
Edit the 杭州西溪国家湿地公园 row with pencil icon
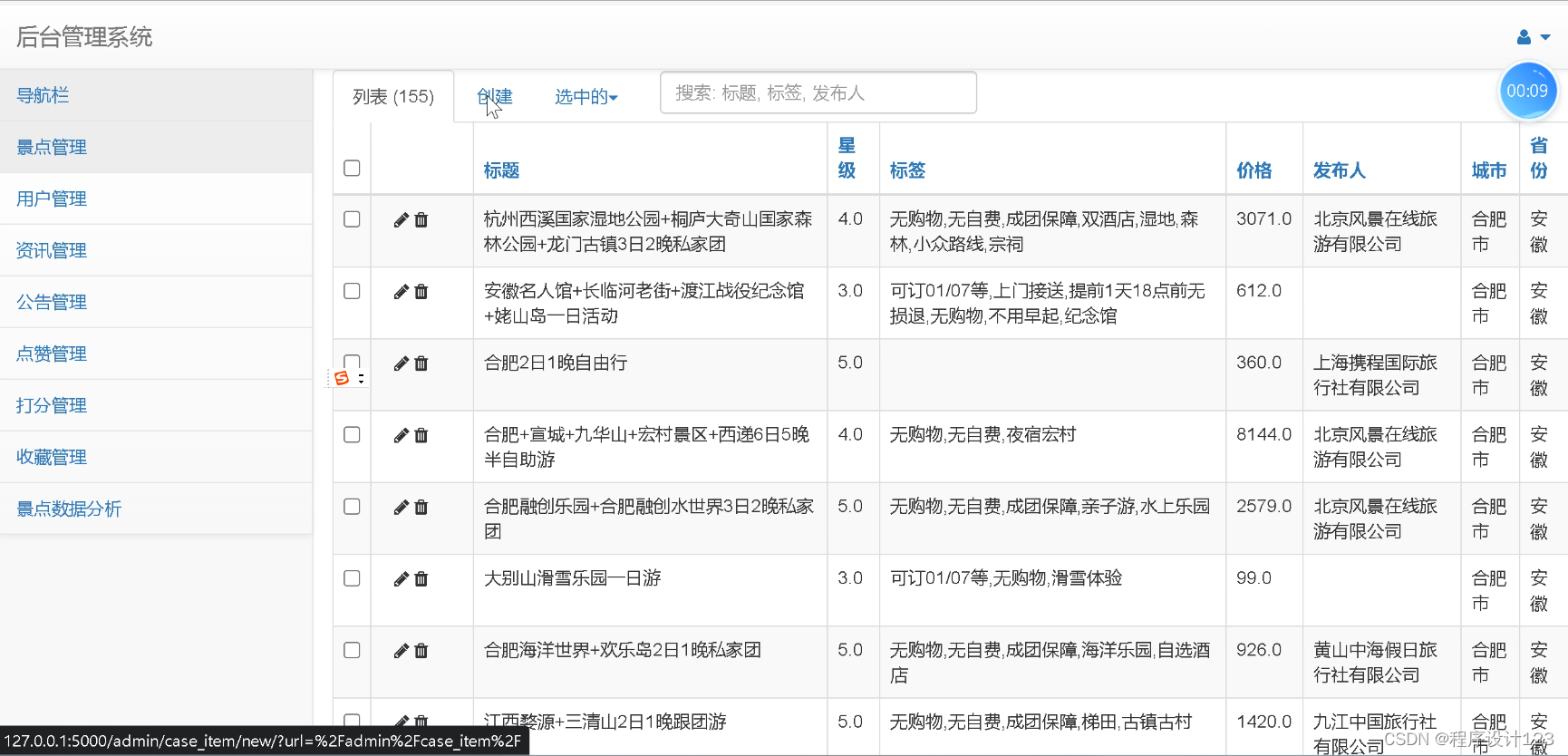[x=401, y=220]
